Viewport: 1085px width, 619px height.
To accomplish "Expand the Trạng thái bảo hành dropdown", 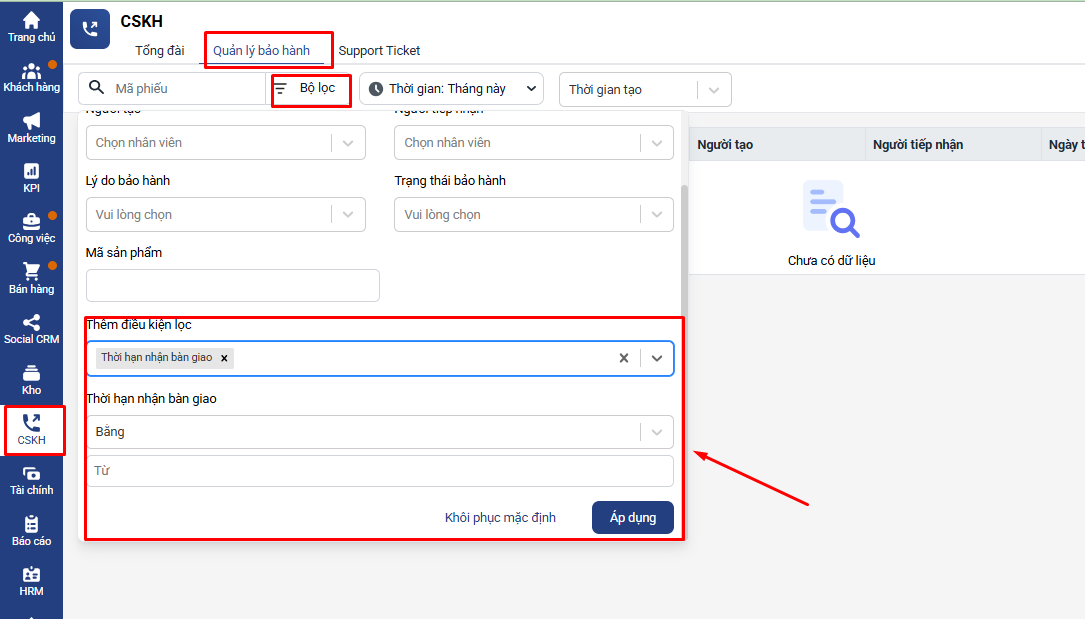I will [656, 214].
